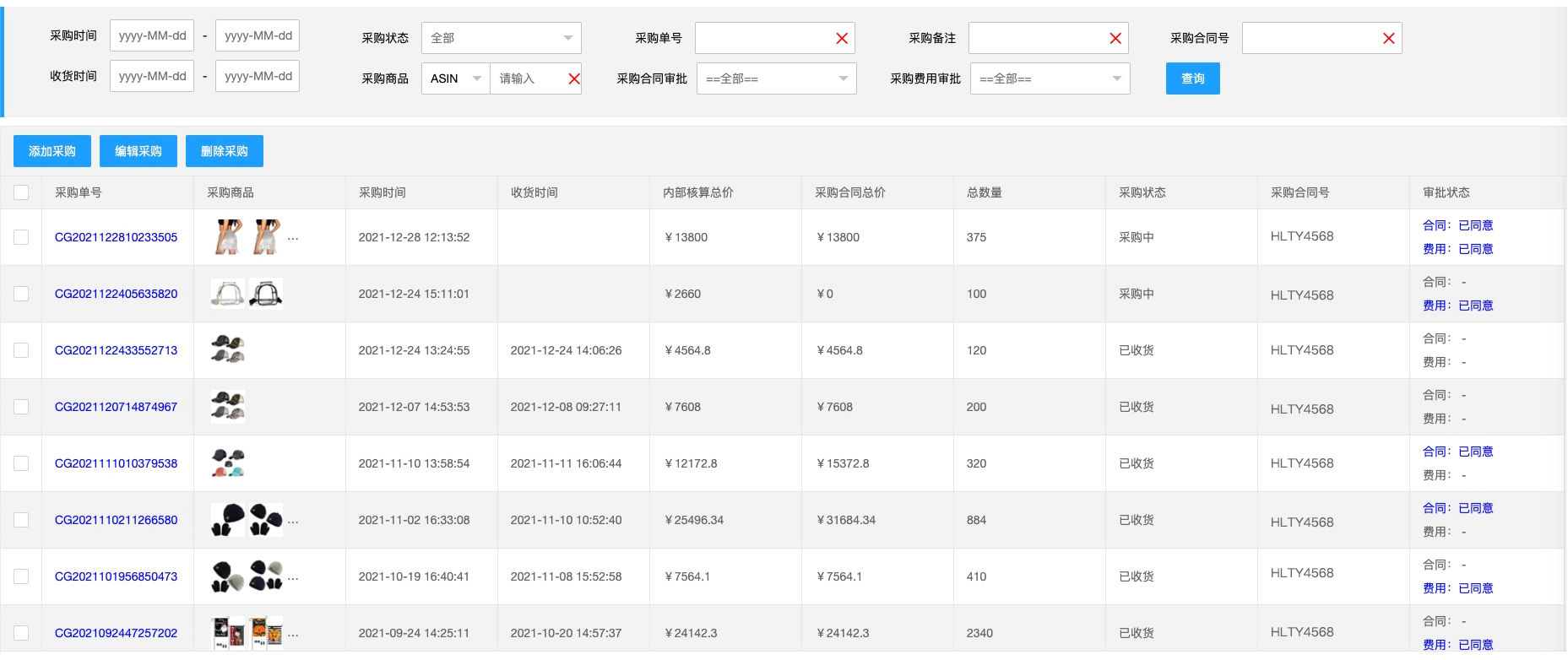
Task: Click the 采购状态 column header
Action: pos(1142,192)
